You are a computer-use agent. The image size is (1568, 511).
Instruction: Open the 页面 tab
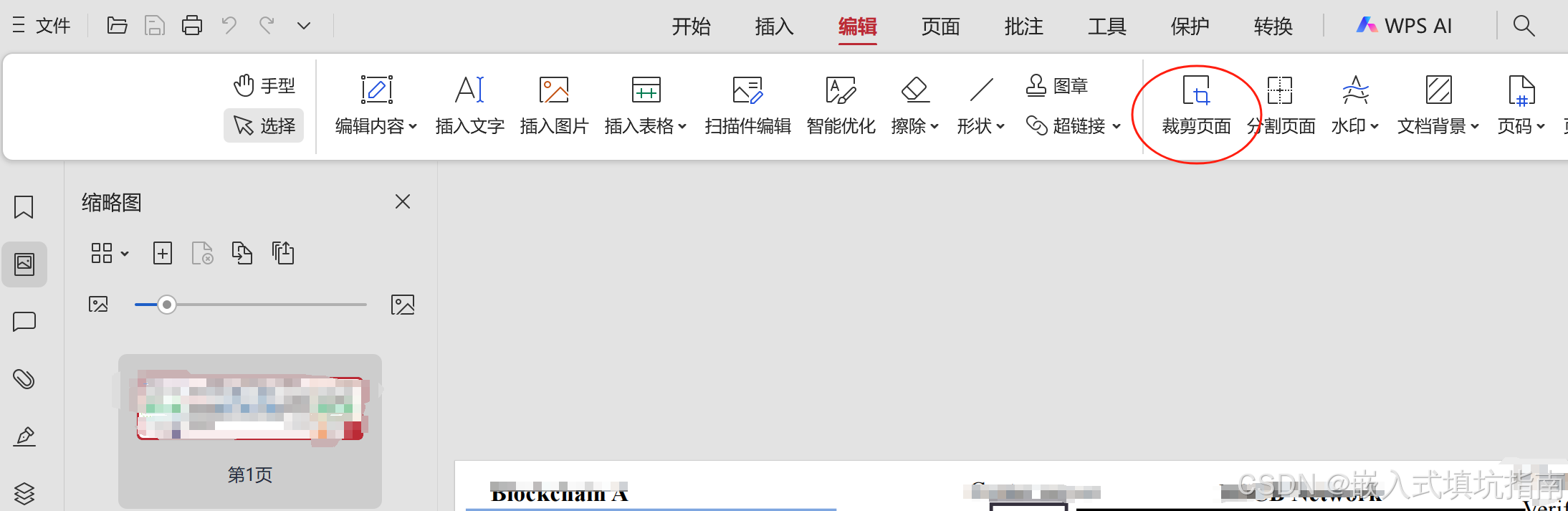[941, 27]
